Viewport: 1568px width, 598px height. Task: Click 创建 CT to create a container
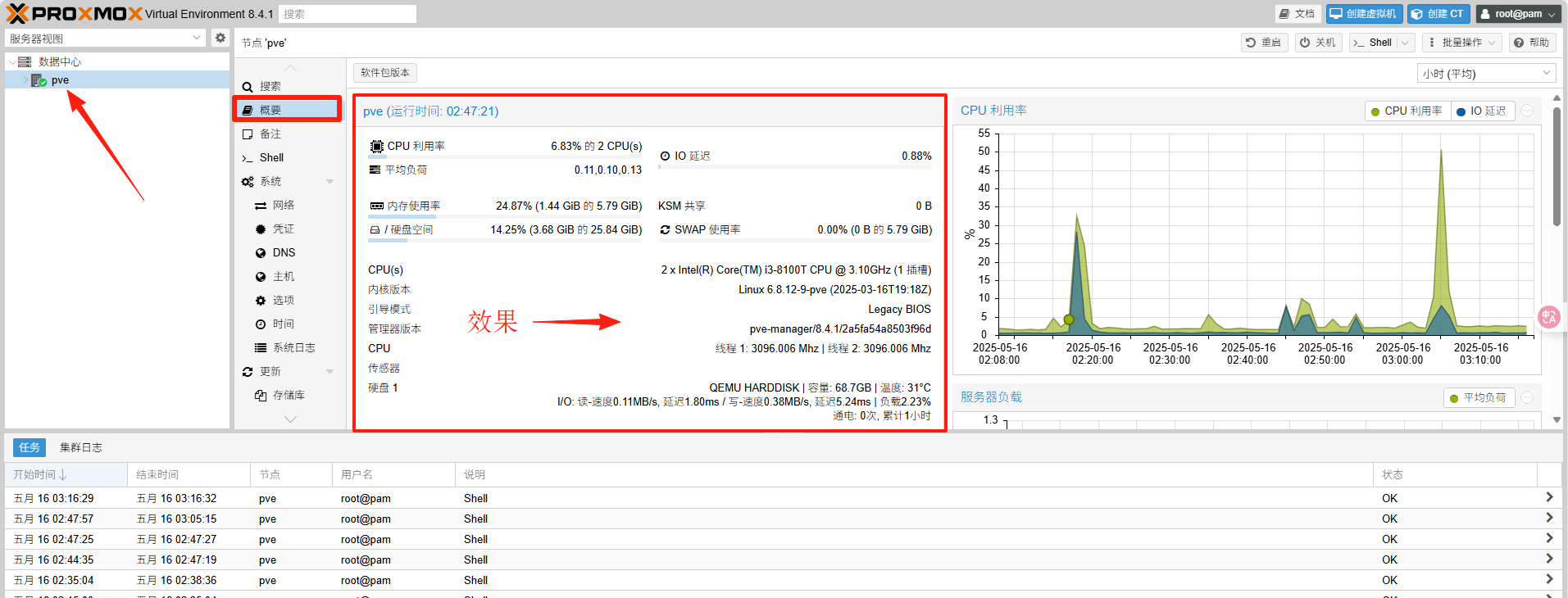(x=1438, y=14)
